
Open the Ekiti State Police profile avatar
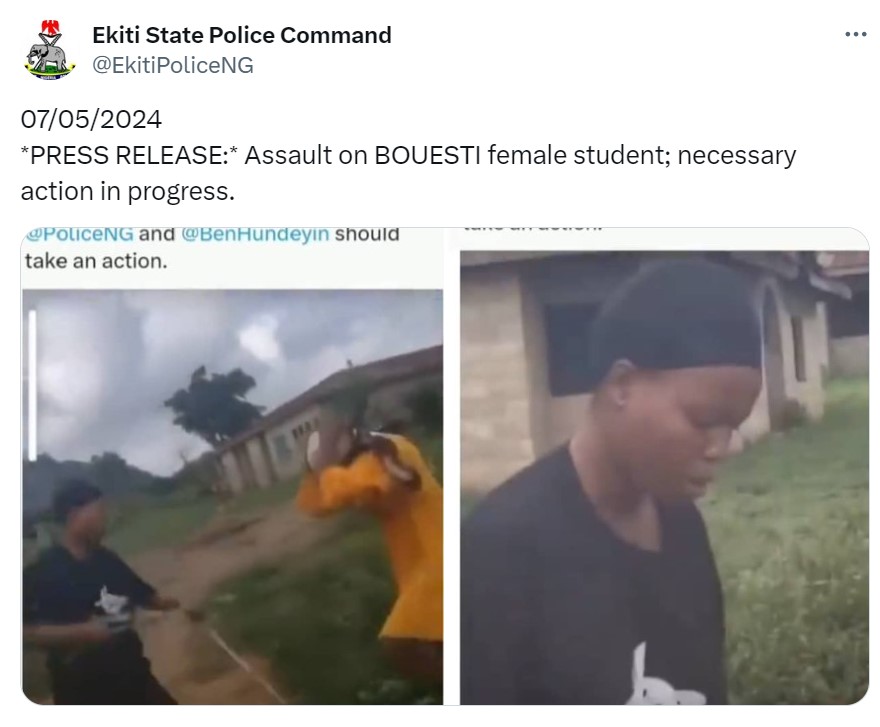[x=49, y=50]
